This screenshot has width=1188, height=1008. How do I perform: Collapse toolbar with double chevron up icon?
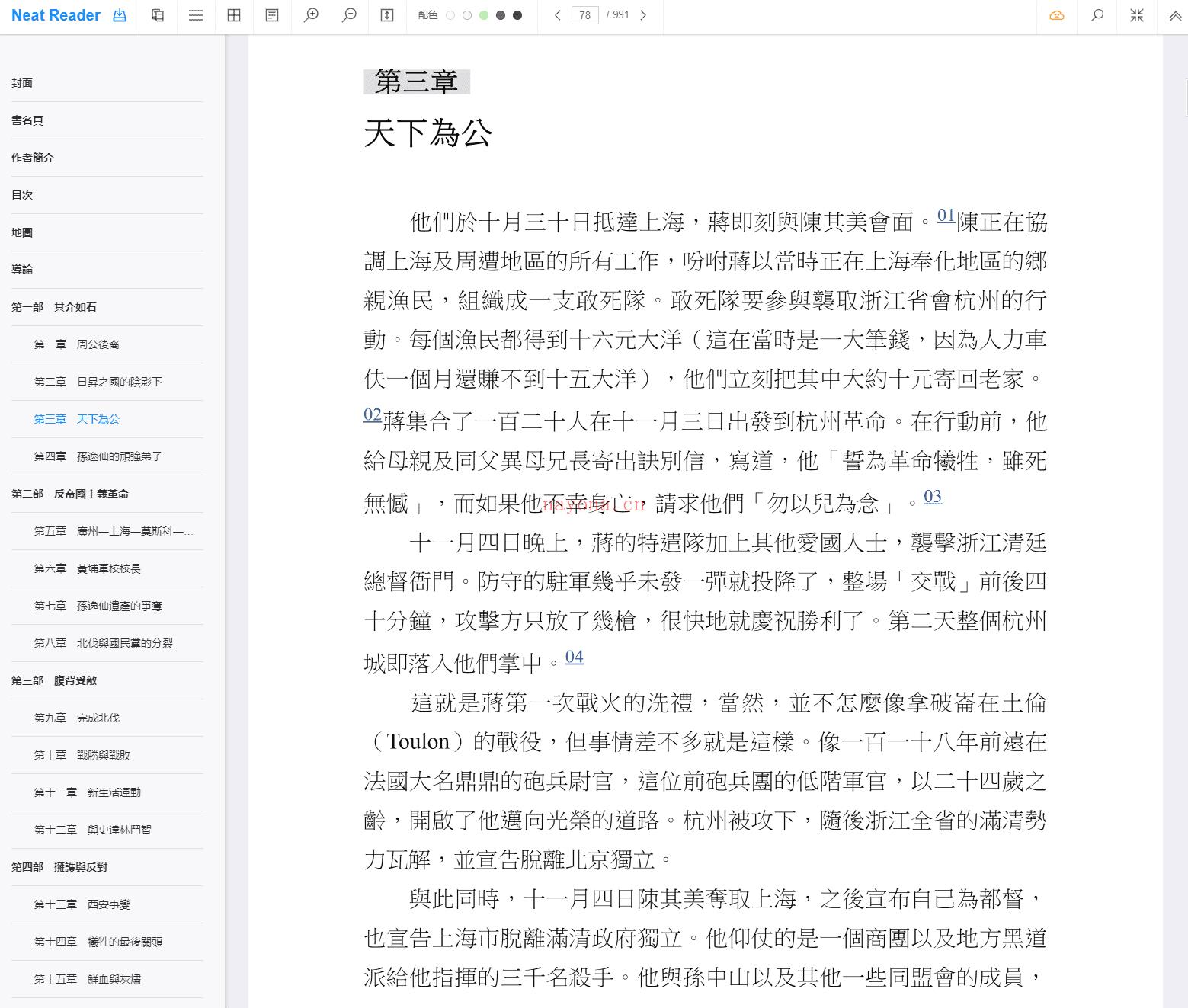coord(1175,15)
